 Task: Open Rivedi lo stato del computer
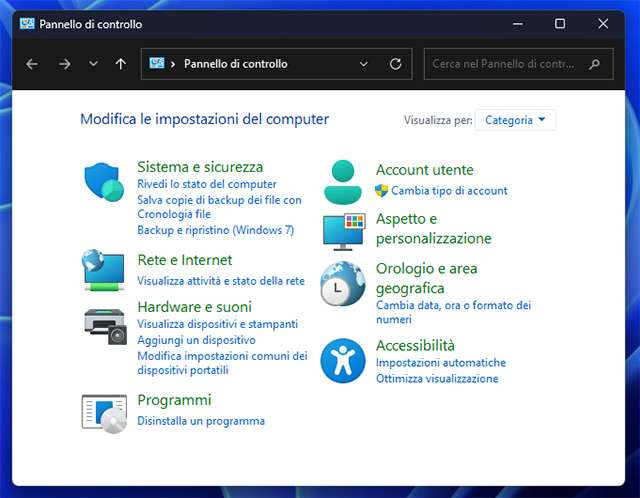207,184
